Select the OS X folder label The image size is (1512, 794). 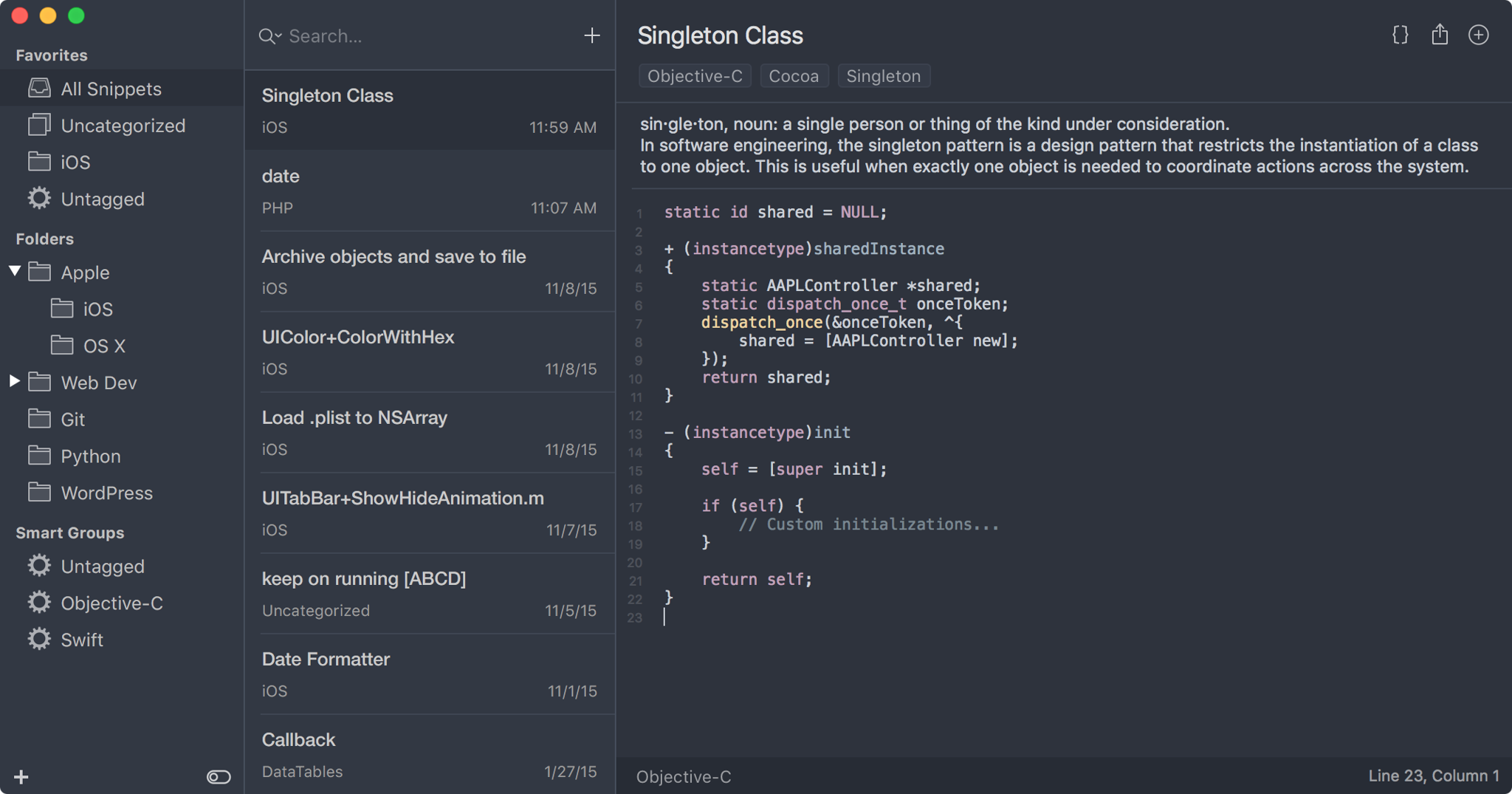pos(104,345)
